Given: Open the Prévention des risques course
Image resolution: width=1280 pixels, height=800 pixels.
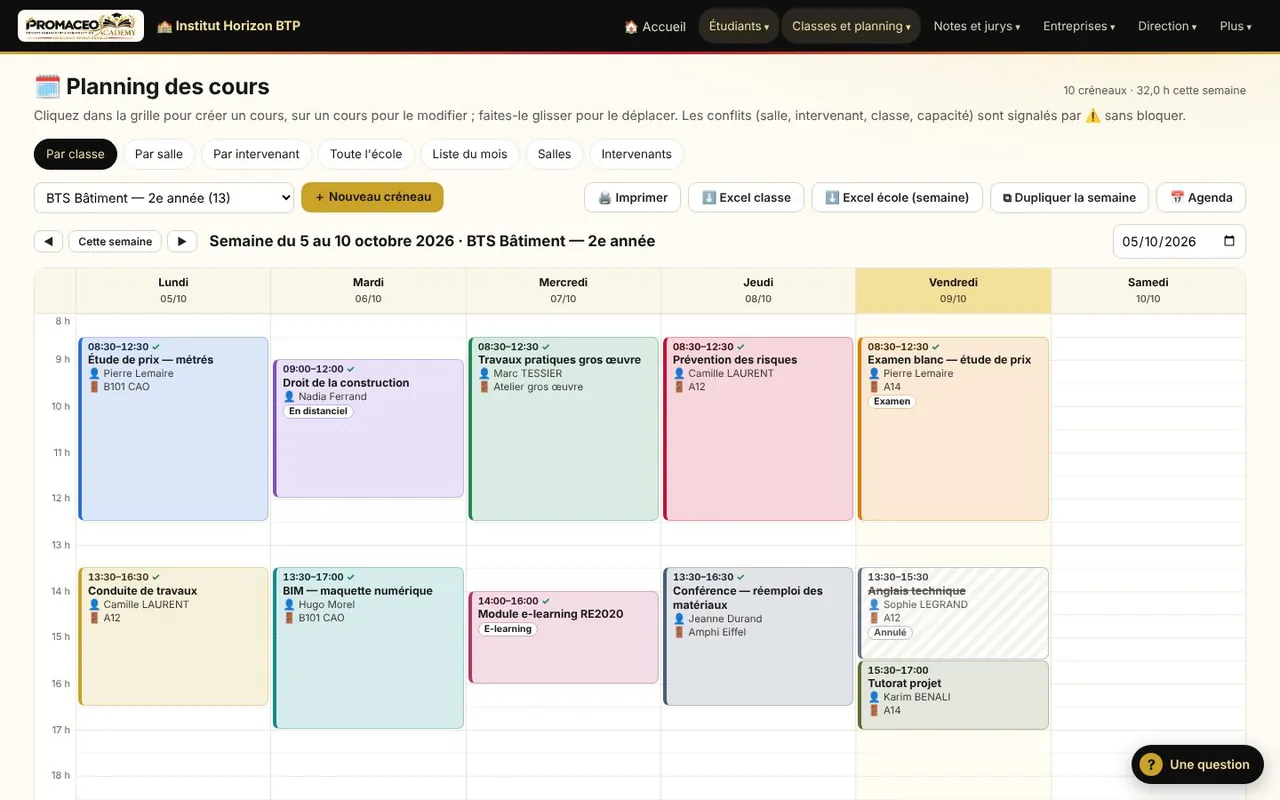Looking at the screenshot, I should point(758,429).
